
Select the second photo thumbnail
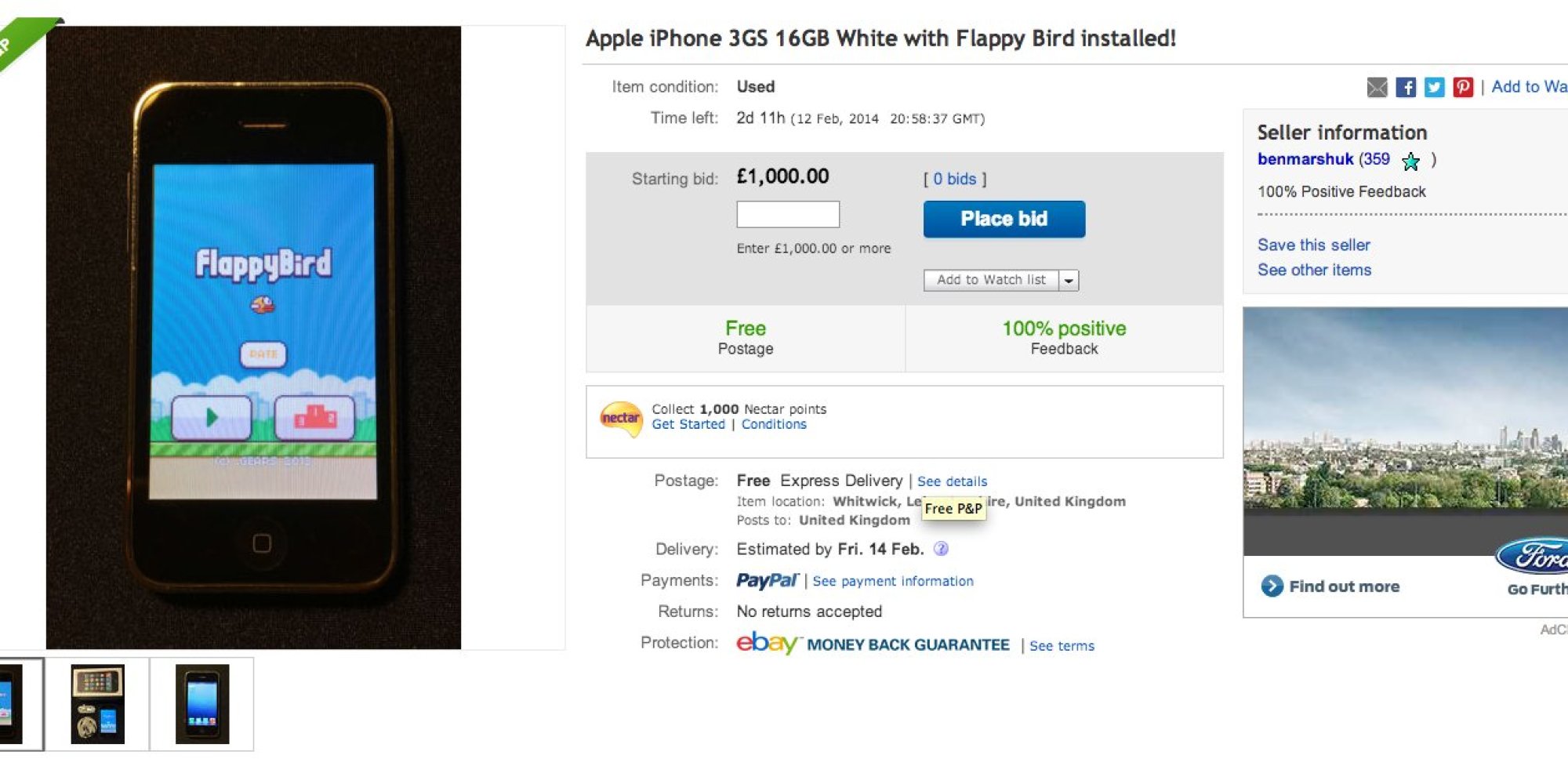(x=98, y=703)
